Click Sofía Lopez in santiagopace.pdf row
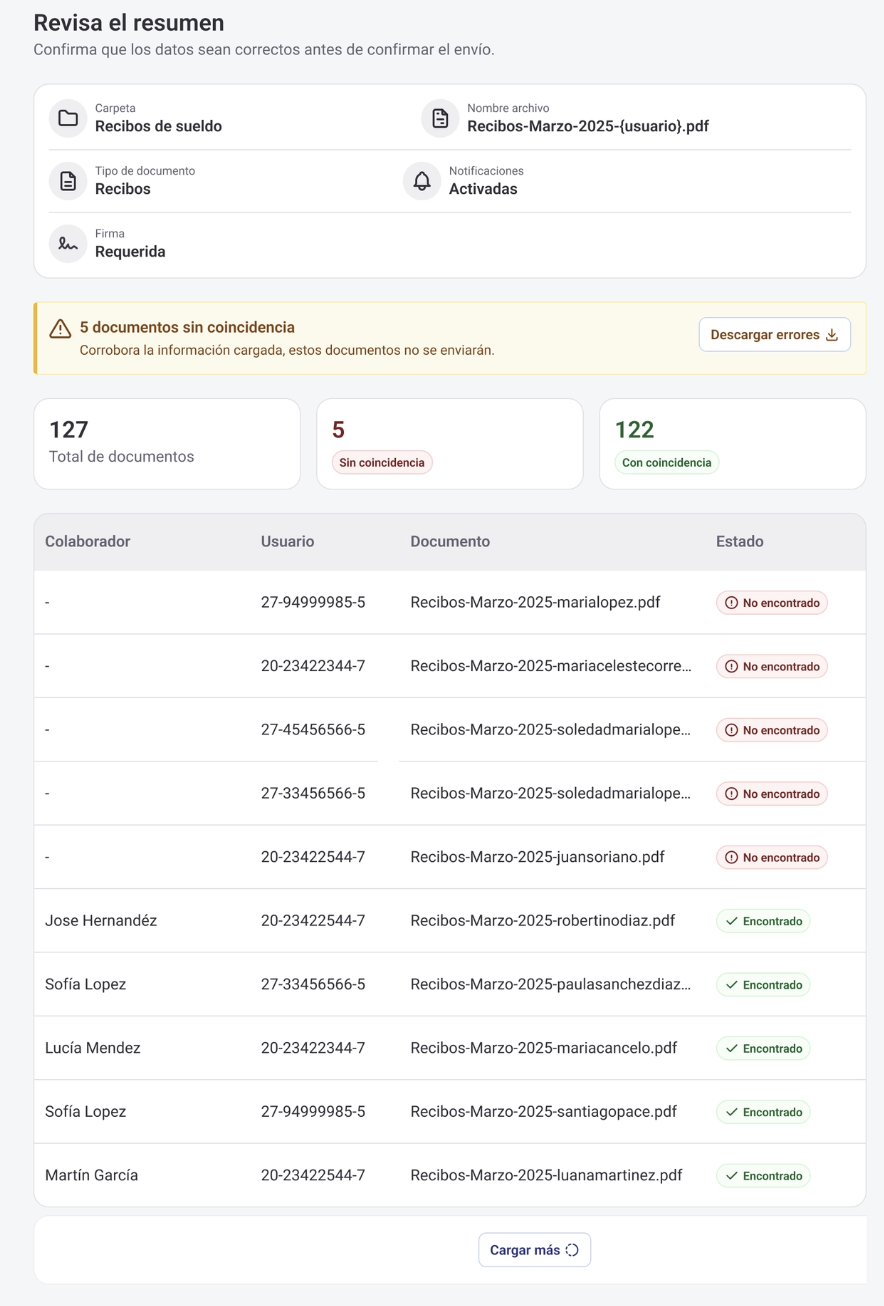884x1306 pixels. tap(86, 1112)
